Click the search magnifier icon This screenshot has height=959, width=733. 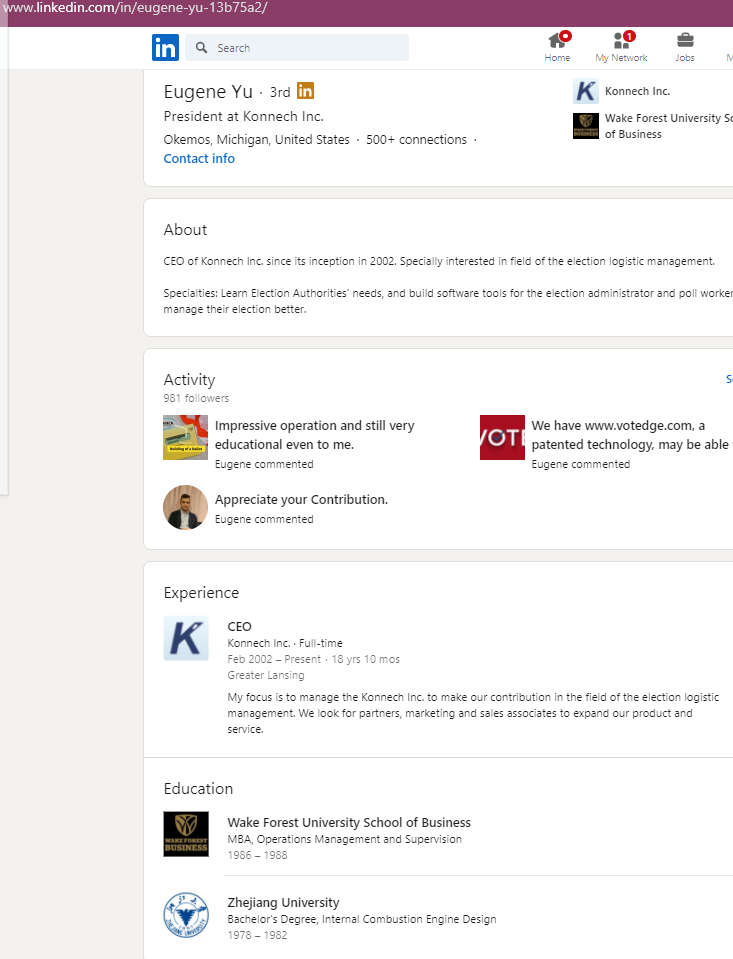pyautogui.click(x=201, y=48)
